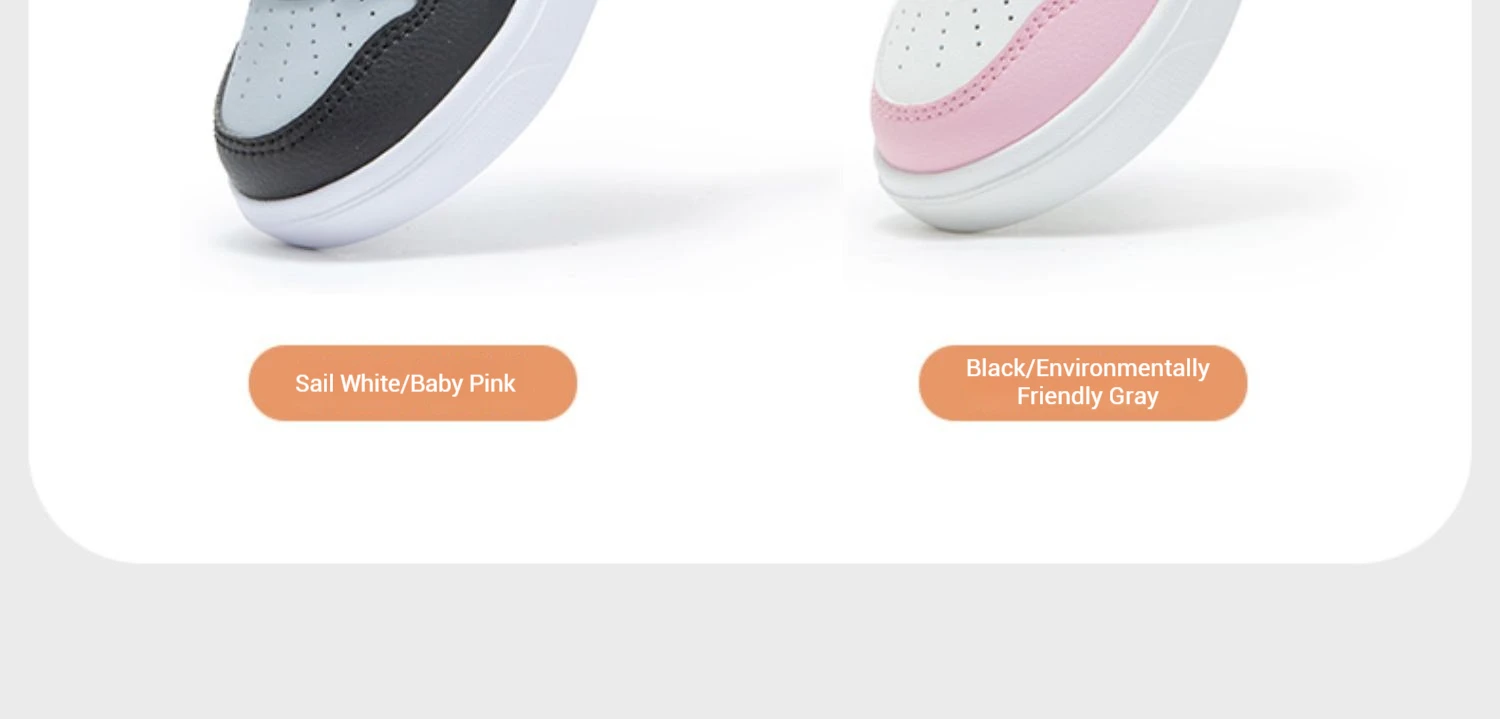Click the empty white space between both labels
Image resolution: width=1500 pixels, height=719 pixels.
tap(748, 383)
